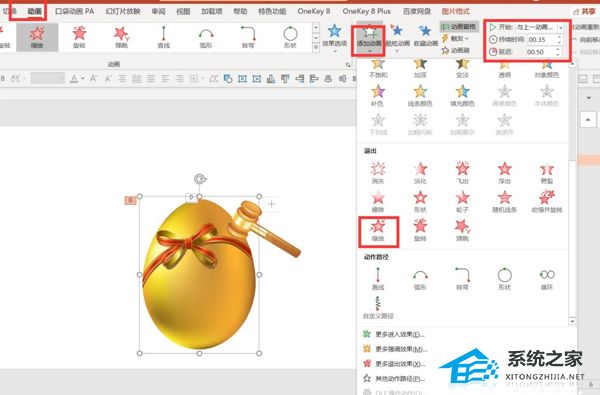Select the 缩放 exit effect in dropdown
The width and height of the screenshot is (600, 395).
coord(378,231)
